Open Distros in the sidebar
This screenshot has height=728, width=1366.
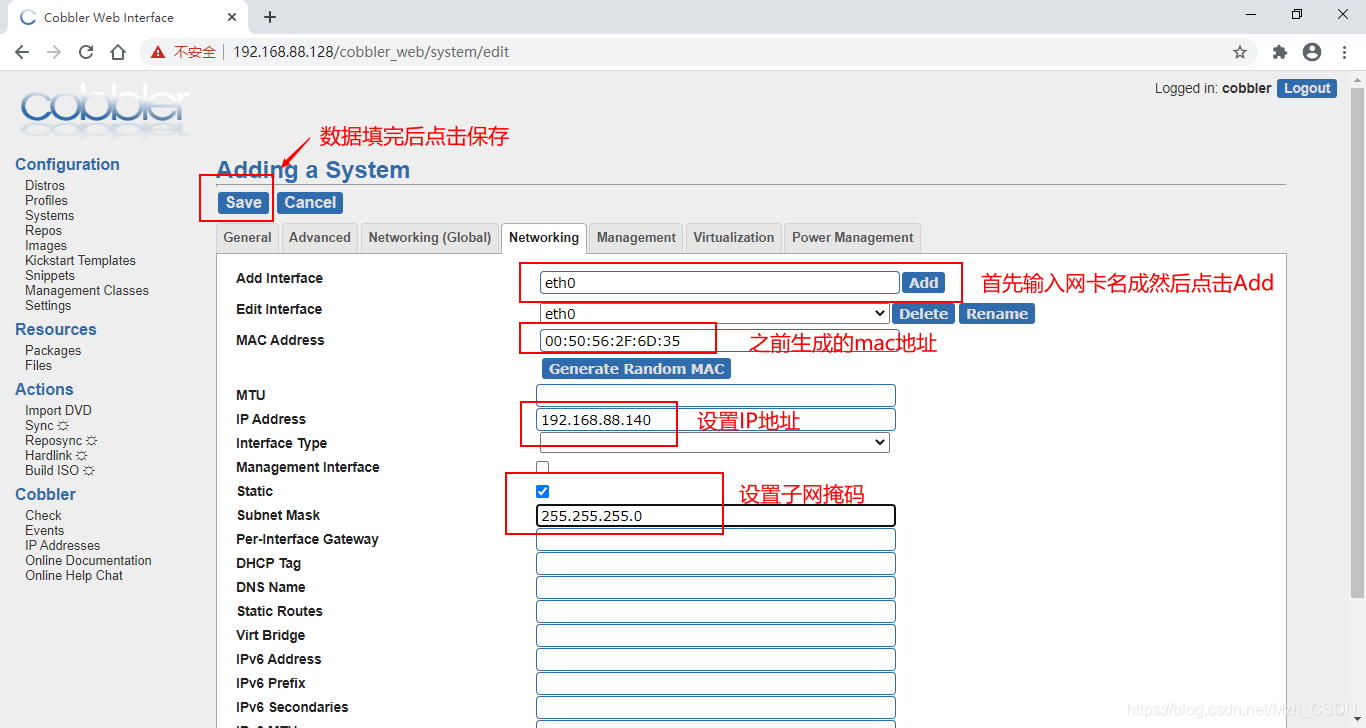click(x=45, y=185)
